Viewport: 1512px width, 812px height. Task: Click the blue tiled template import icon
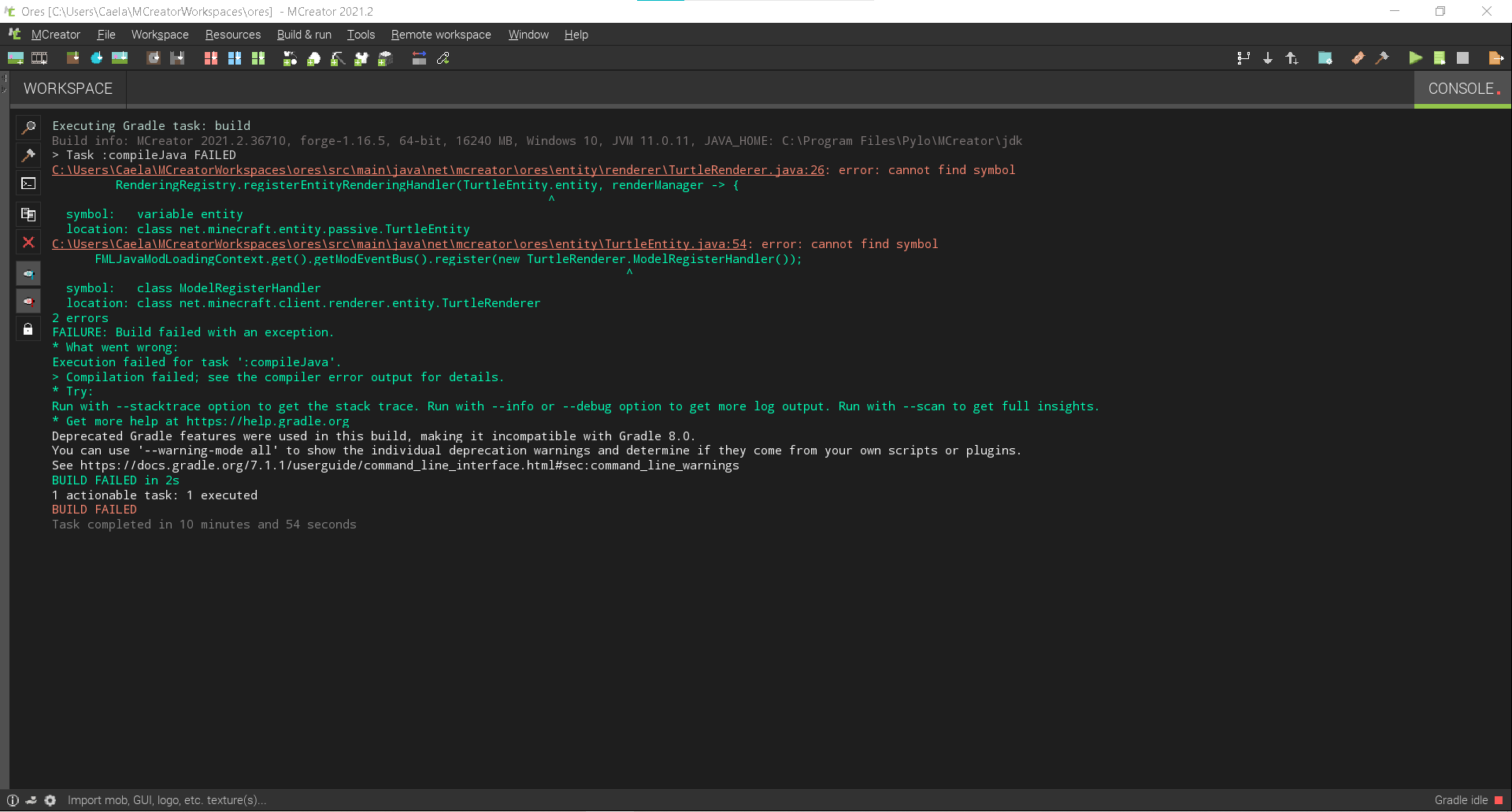pyautogui.click(x=235, y=58)
